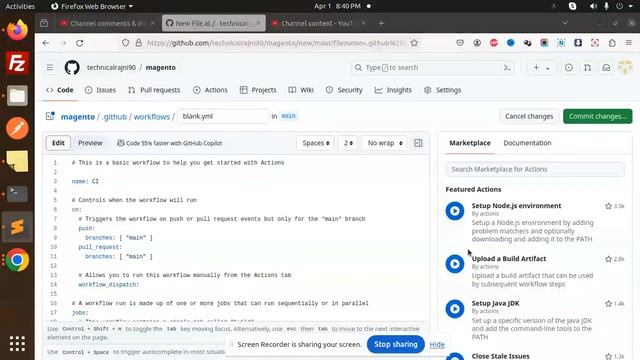The image size is (640, 360).
Task: Open the GitHub homepage logo
Action: [72, 67]
